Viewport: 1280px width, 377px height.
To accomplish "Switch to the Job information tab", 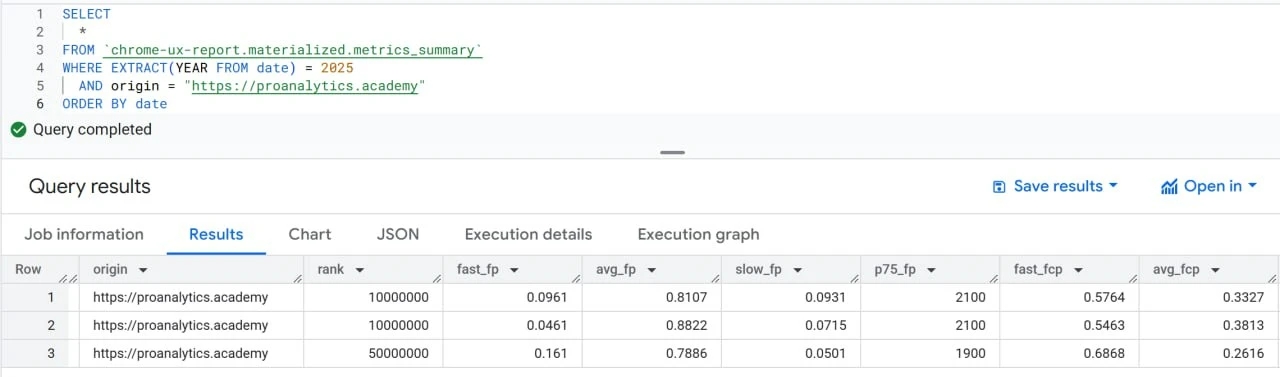I will pyautogui.click(x=84, y=234).
